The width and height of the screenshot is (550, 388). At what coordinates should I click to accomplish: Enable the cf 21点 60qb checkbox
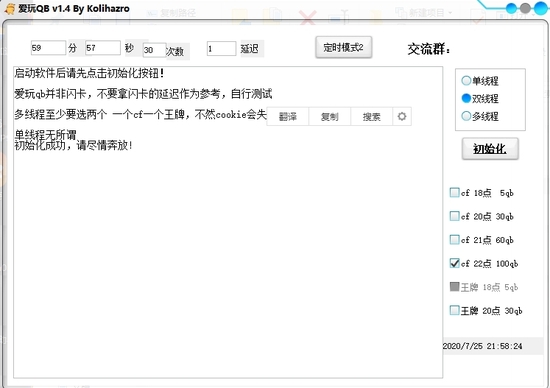[455, 240]
